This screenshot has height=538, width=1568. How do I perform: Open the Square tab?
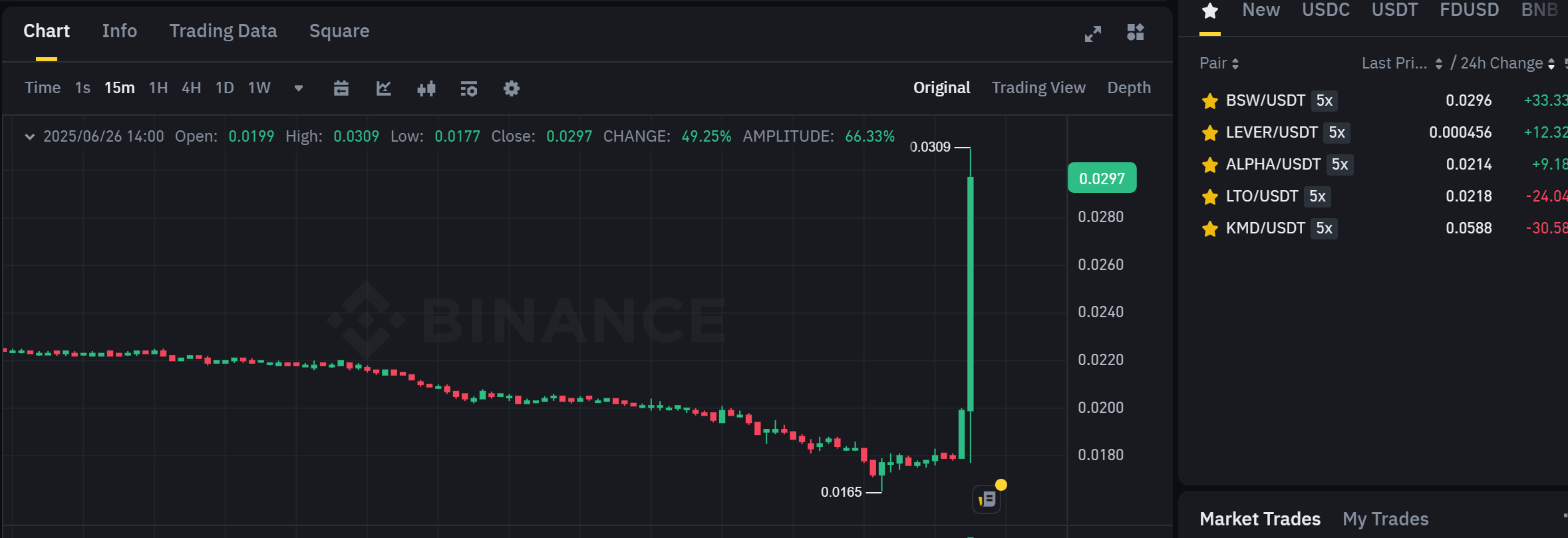tap(339, 31)
